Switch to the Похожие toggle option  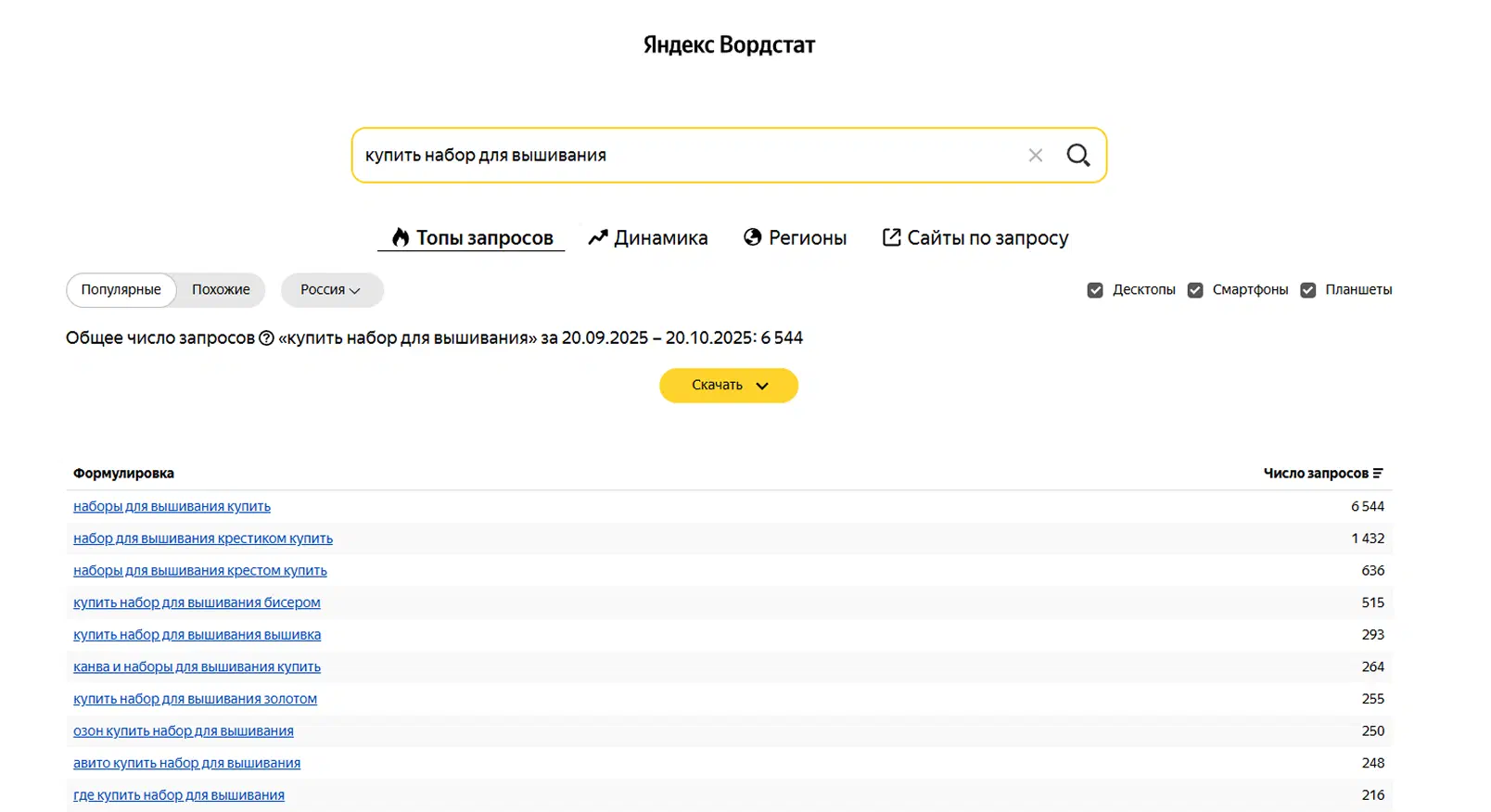point(221,290)
